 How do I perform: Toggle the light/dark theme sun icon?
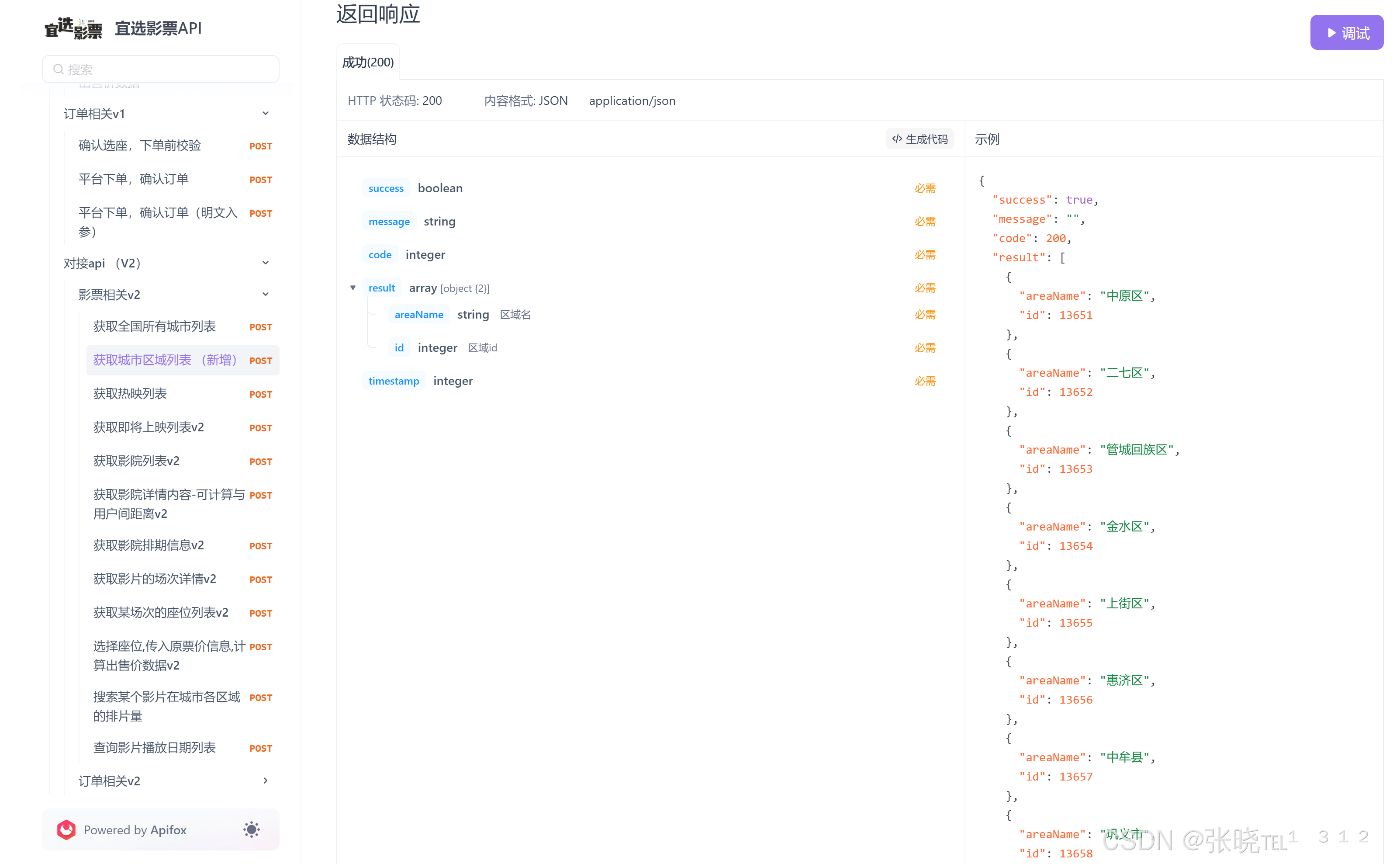click(251, 830)
